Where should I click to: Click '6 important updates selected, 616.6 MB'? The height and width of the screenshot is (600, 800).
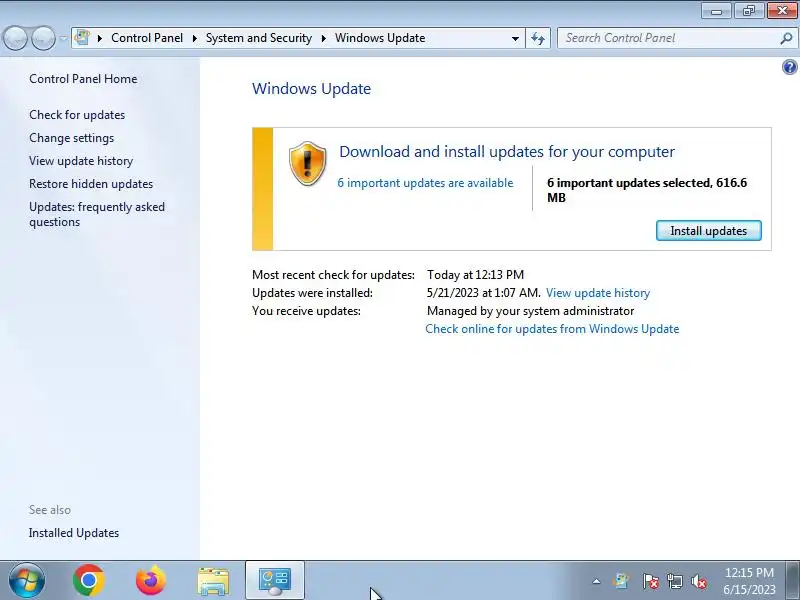[x=647, y=190]
